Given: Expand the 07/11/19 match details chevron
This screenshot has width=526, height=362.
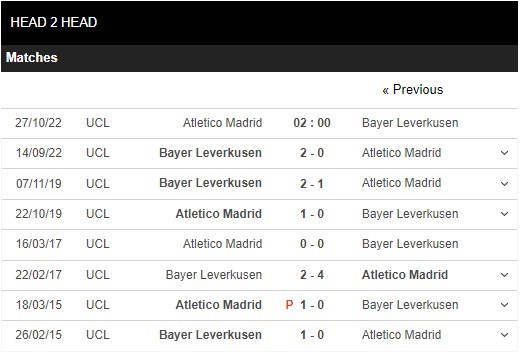Looking at the screenshot, I should tap(504, 184).
